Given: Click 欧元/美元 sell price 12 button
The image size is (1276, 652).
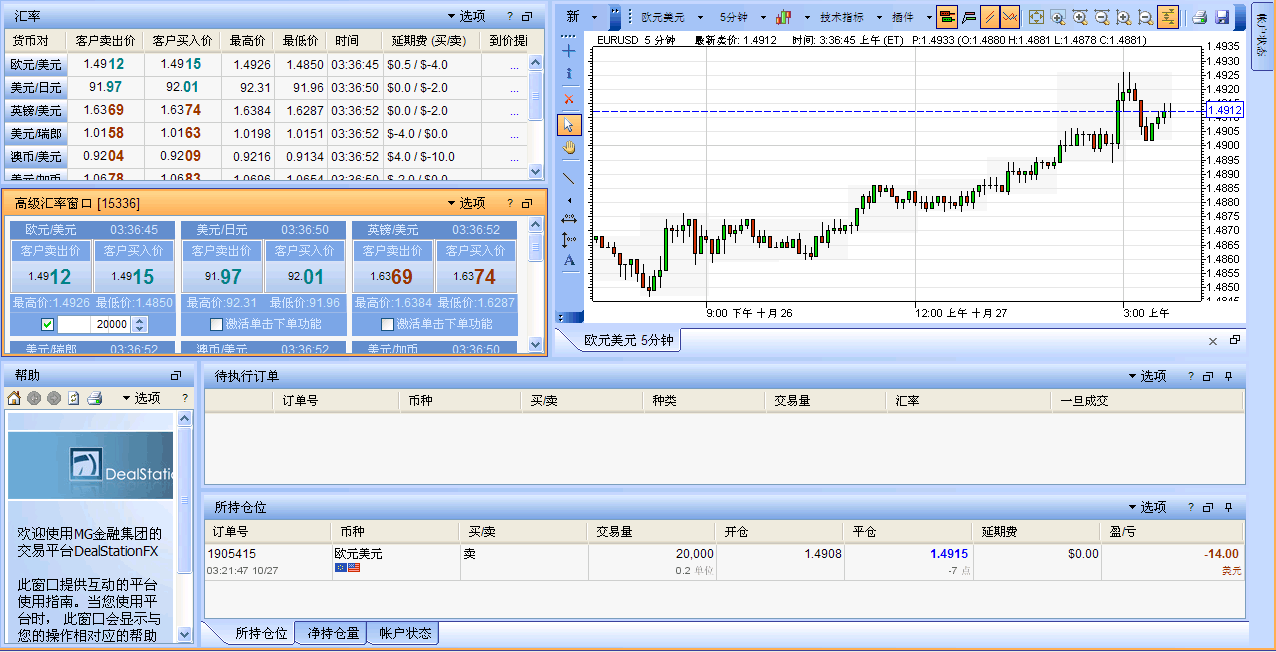Looking at the screenshot, I should click(51, 277).
